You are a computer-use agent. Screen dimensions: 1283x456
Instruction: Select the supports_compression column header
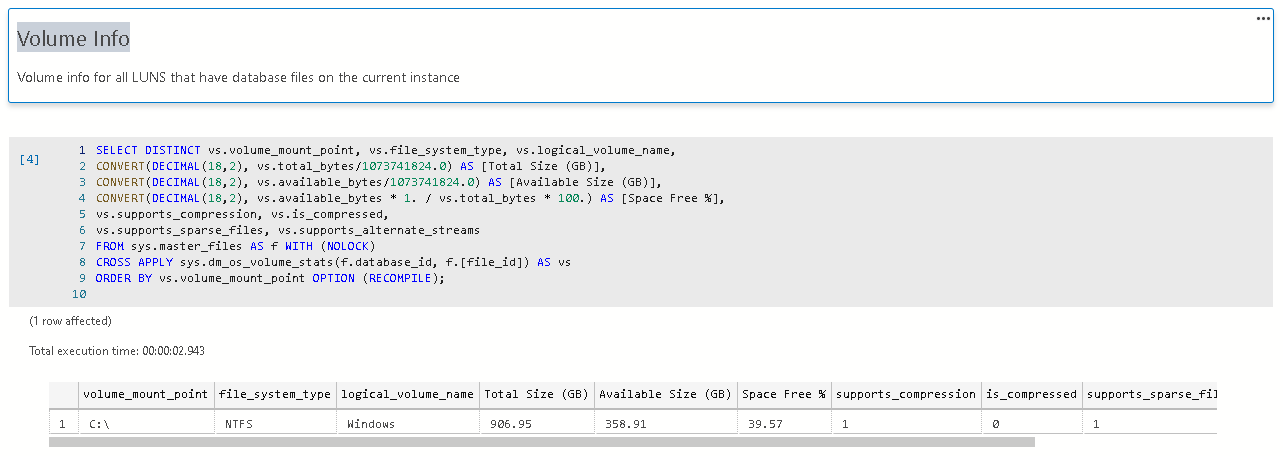tap(905, 394)
